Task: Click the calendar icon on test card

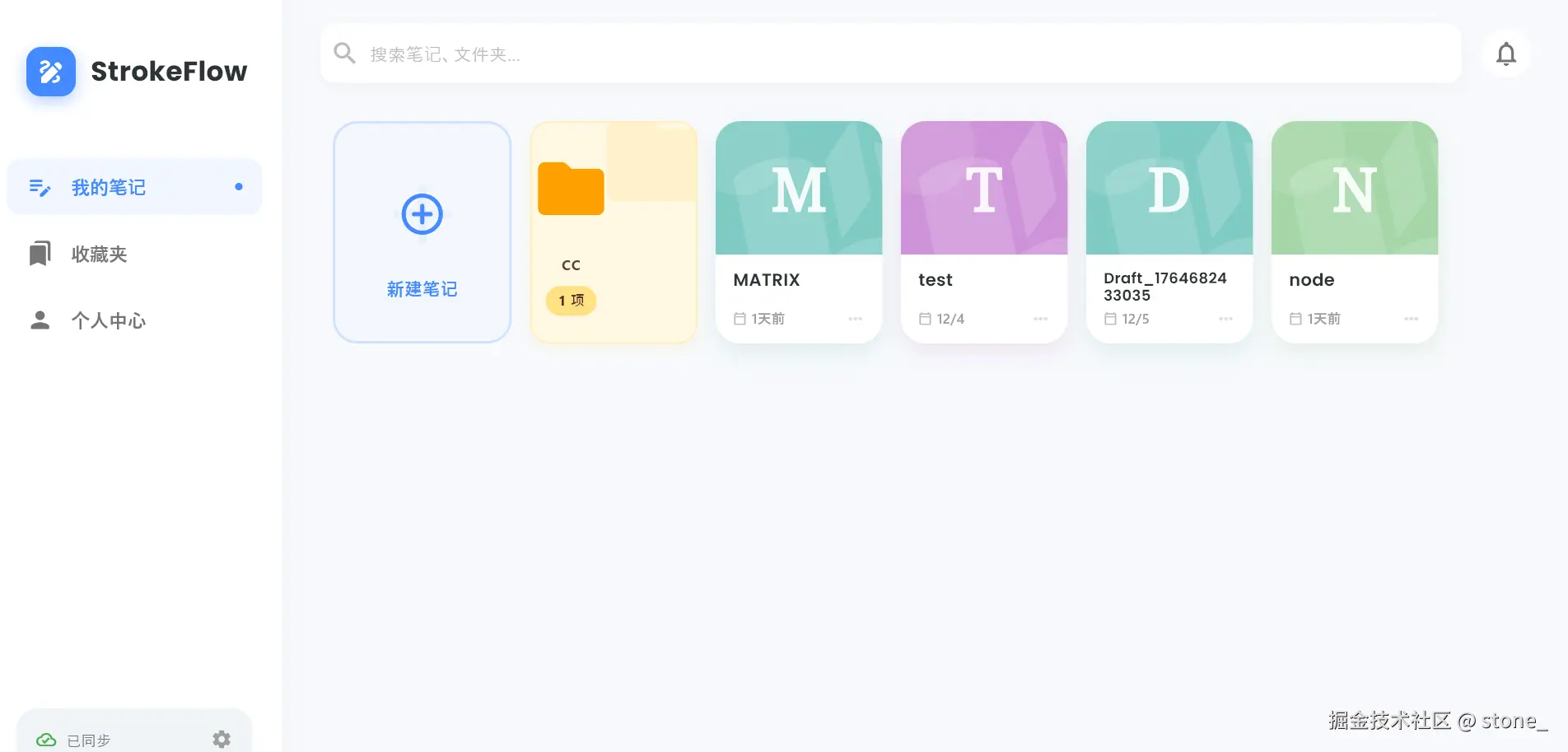Action: tap(925, 319)
